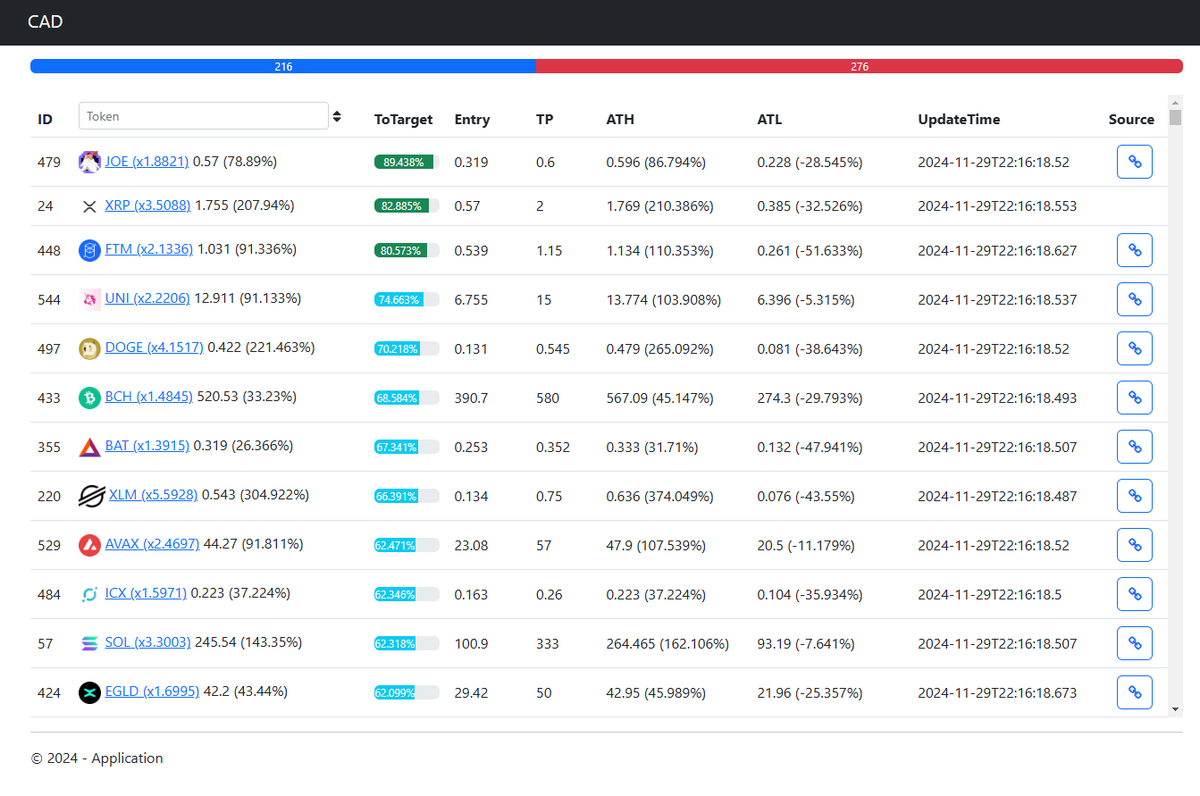Click JOE's 89.438% ToTarget progress bar
This screenshot has width=1200, height=796.
pyautogui.click(x=407, y=162)
